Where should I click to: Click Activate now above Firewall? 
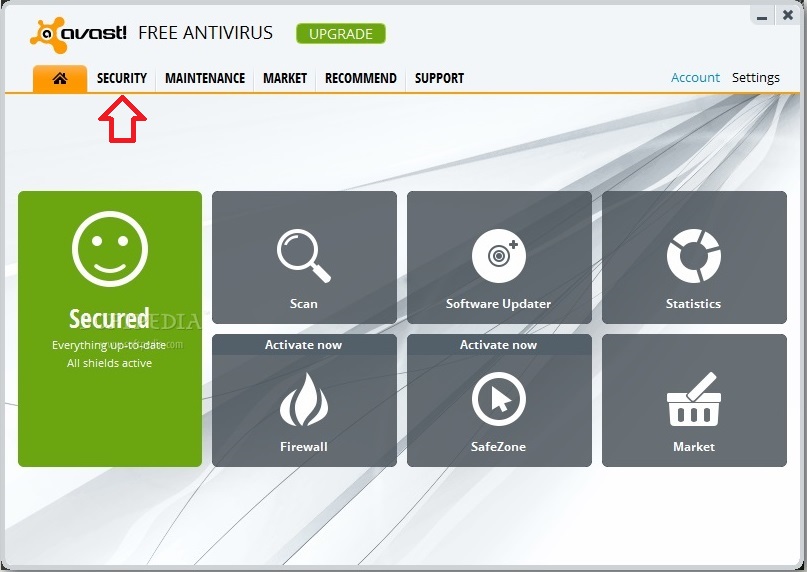tap(304, 344)
